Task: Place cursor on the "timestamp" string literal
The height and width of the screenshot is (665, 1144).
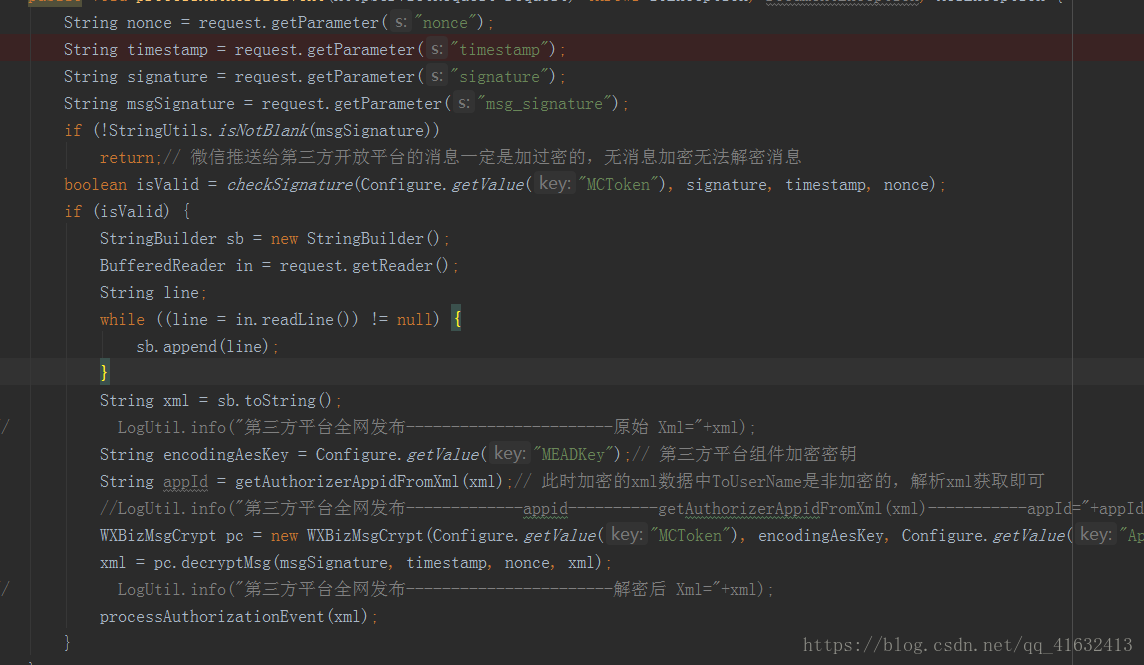Action: [499, 50]
